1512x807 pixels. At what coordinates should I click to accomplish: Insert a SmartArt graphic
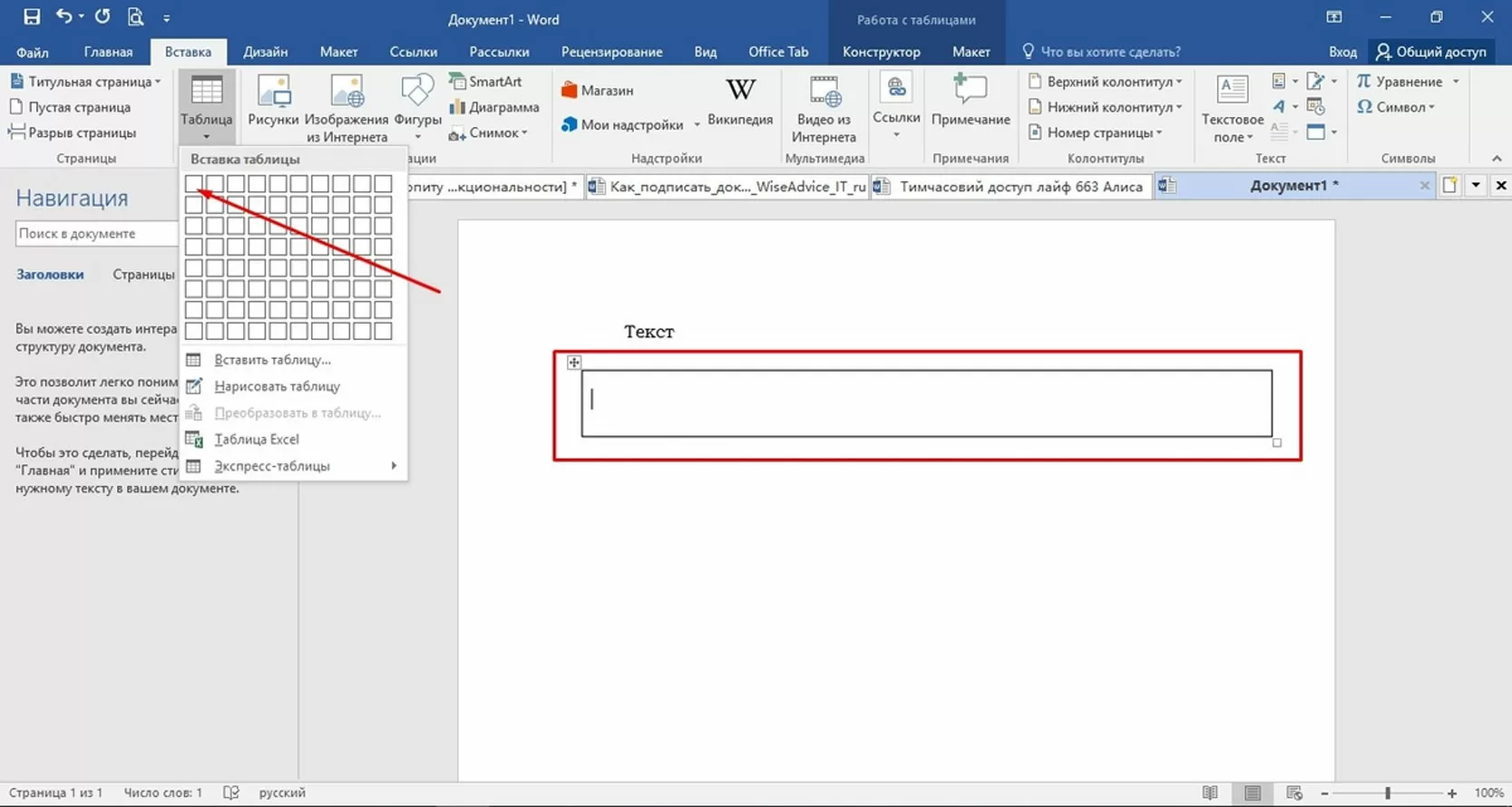coord(486,82)
